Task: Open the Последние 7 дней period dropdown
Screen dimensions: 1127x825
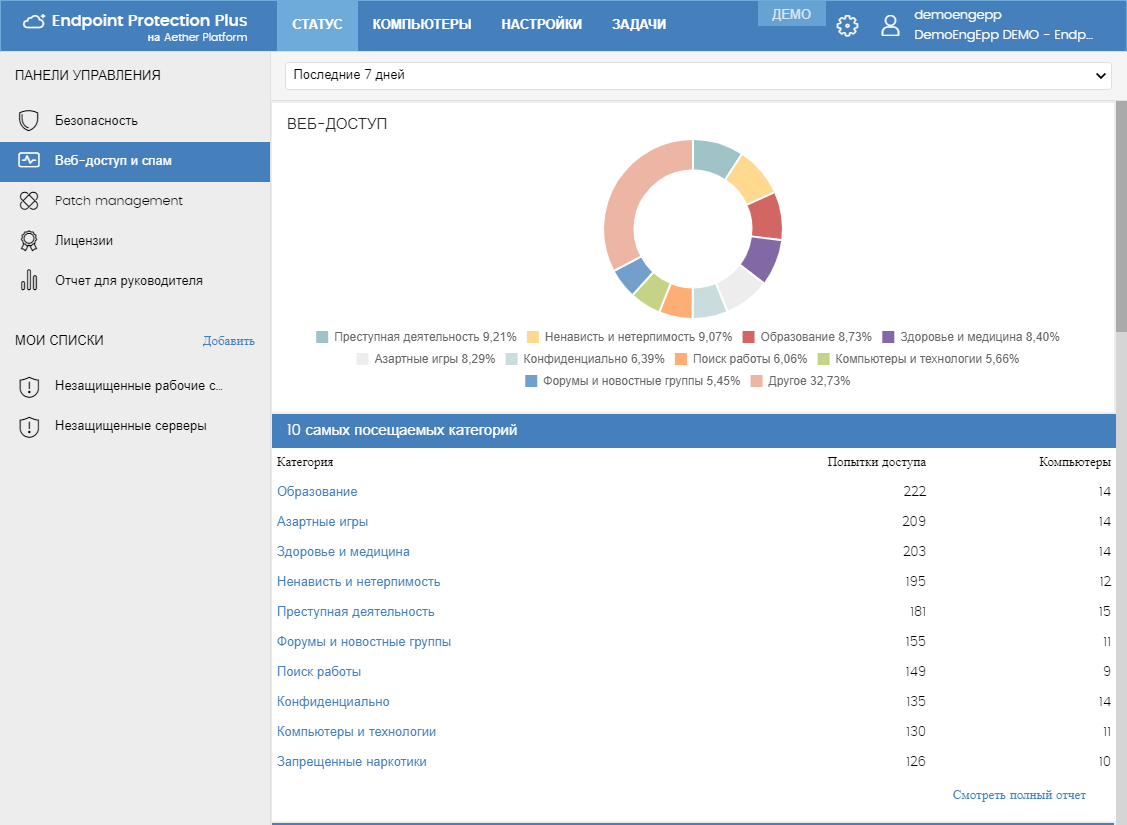Action: 698,75
